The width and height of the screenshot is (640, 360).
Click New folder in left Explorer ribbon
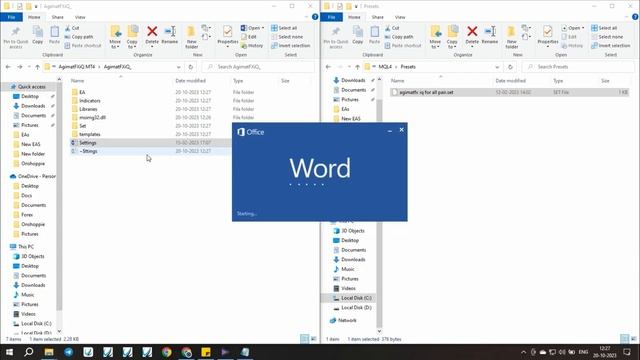tap(191, 37)
